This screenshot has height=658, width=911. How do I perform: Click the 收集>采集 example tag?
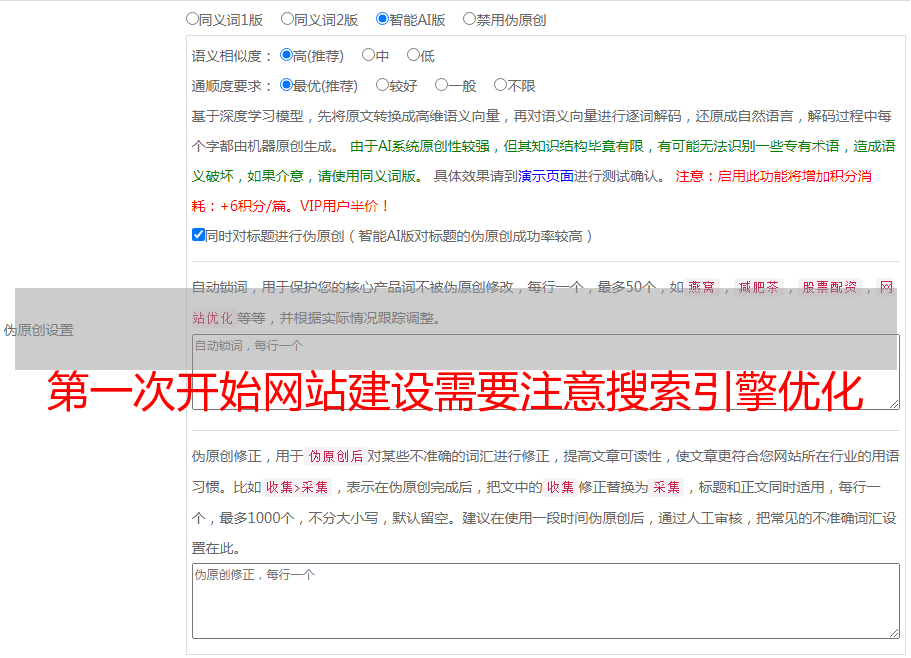(x=297, y=487)
